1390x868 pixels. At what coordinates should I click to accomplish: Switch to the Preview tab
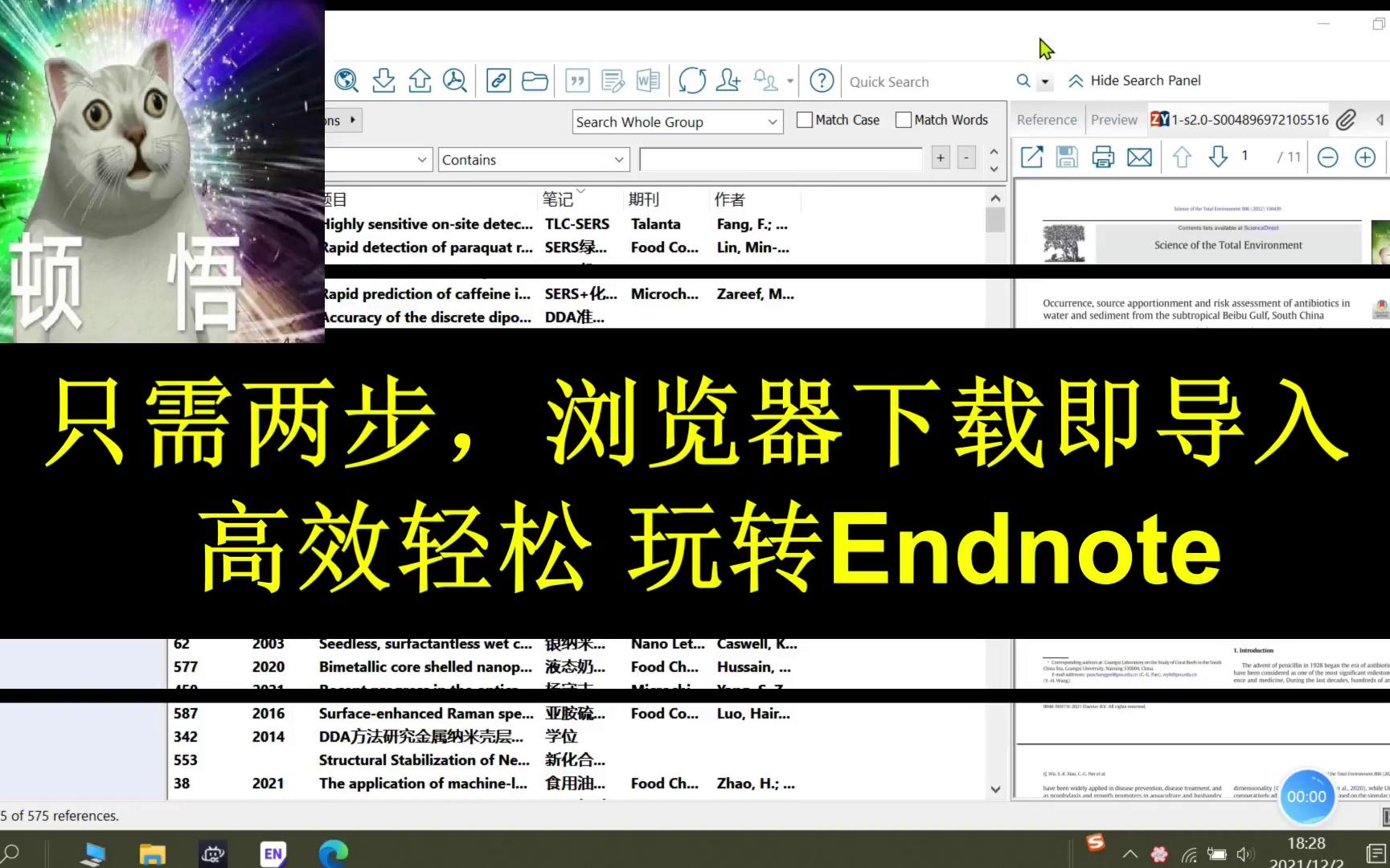tap(1113, 120)
